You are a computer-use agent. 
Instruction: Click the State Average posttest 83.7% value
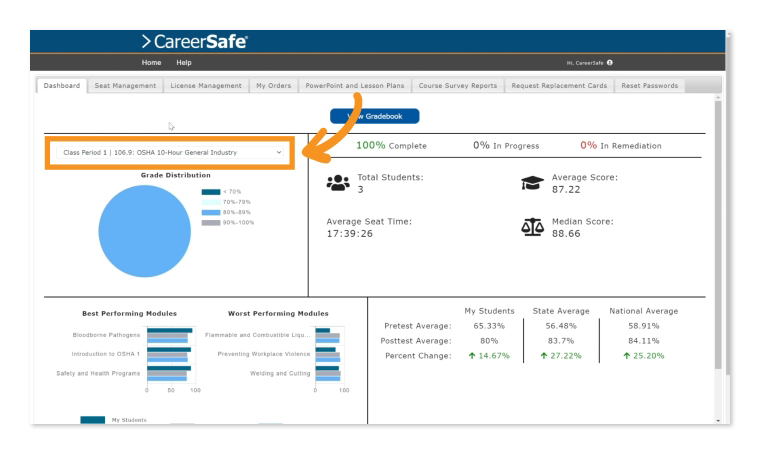click(x=561, y=341)
